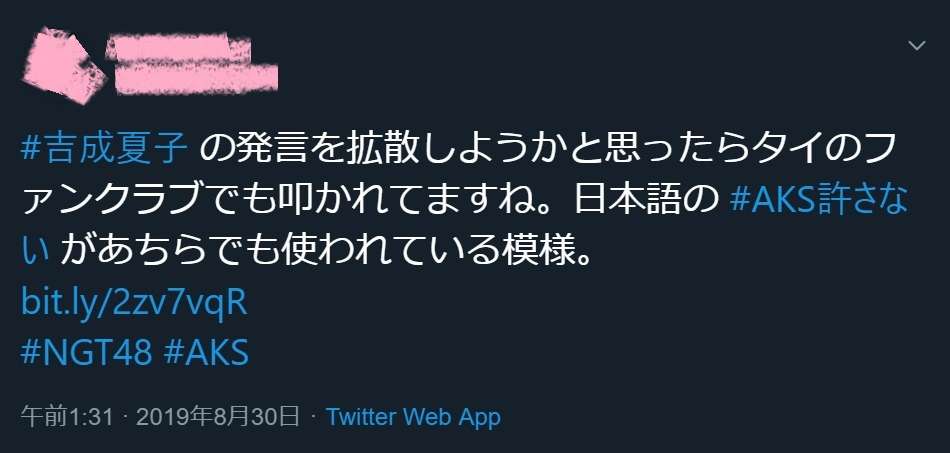This screenshot has width=950, height=453.
Task: Click the dot separator between time and date
Action: pyautogui.click(x=125, y=417)
